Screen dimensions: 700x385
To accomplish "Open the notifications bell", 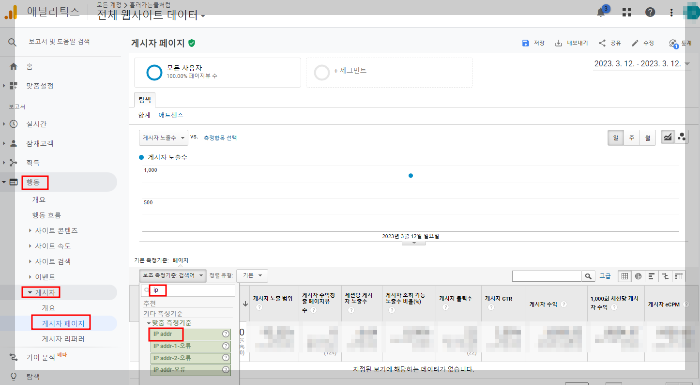I will point(602,12).
